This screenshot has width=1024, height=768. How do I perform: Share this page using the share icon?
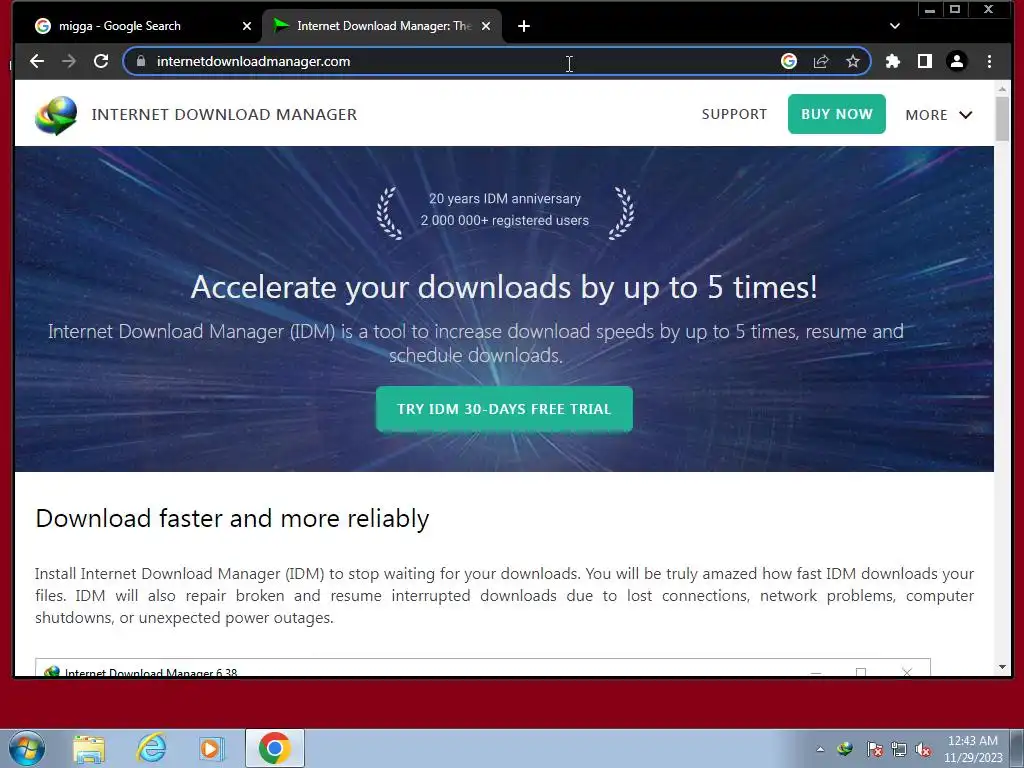click(821, 61)
